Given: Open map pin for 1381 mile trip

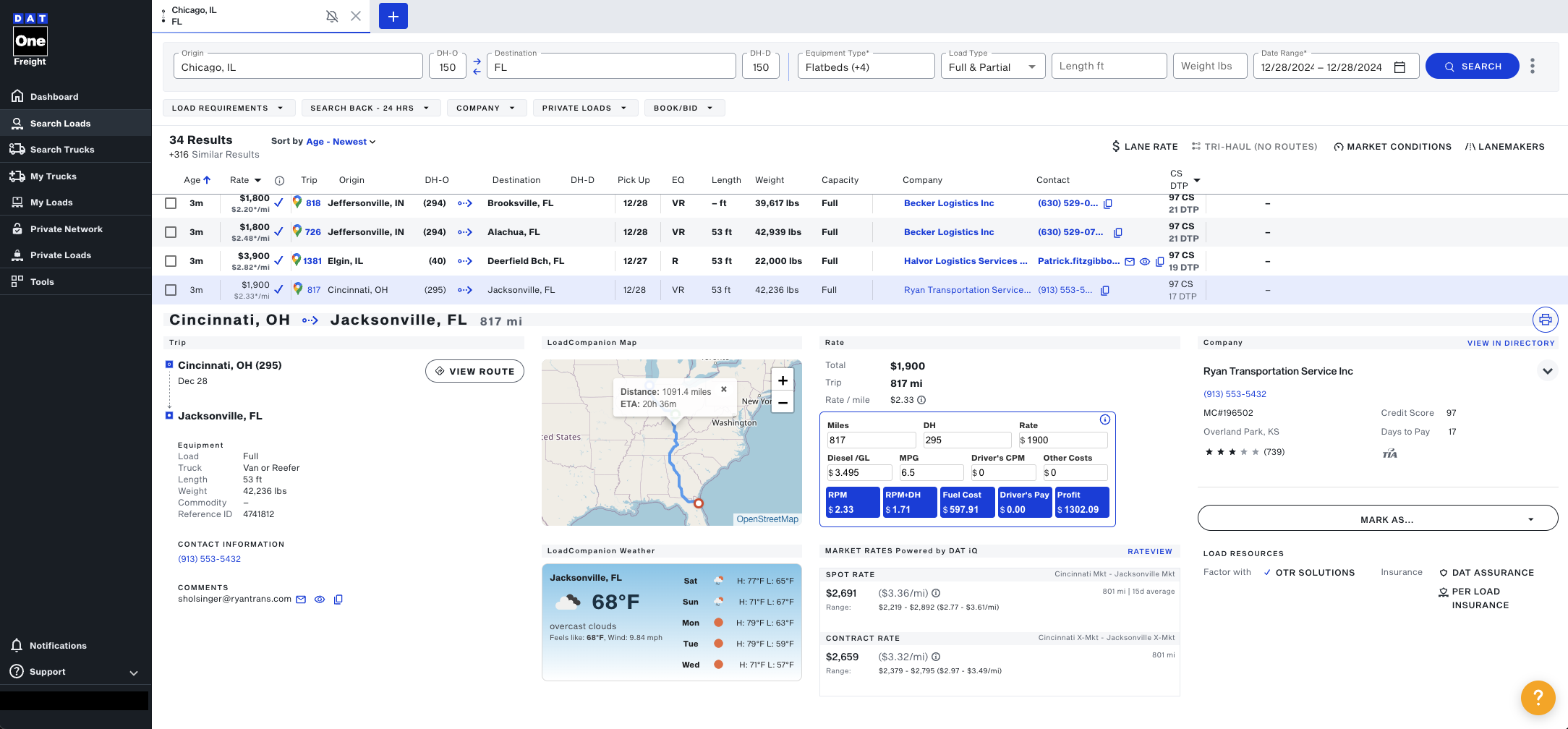Looking at the screenshot, I should click(297, 260).
